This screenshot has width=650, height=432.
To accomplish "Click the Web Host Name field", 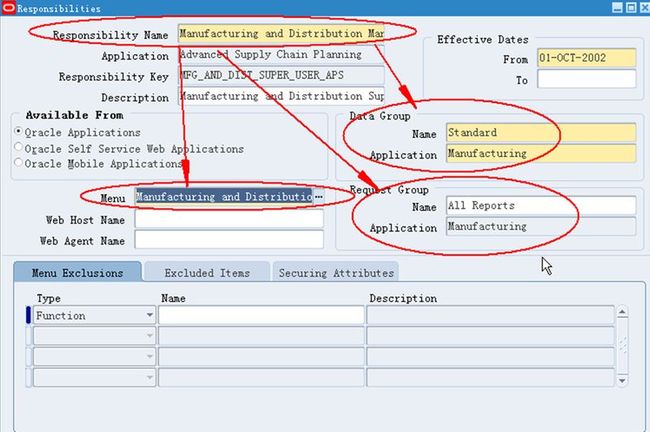I will point(229,219).
